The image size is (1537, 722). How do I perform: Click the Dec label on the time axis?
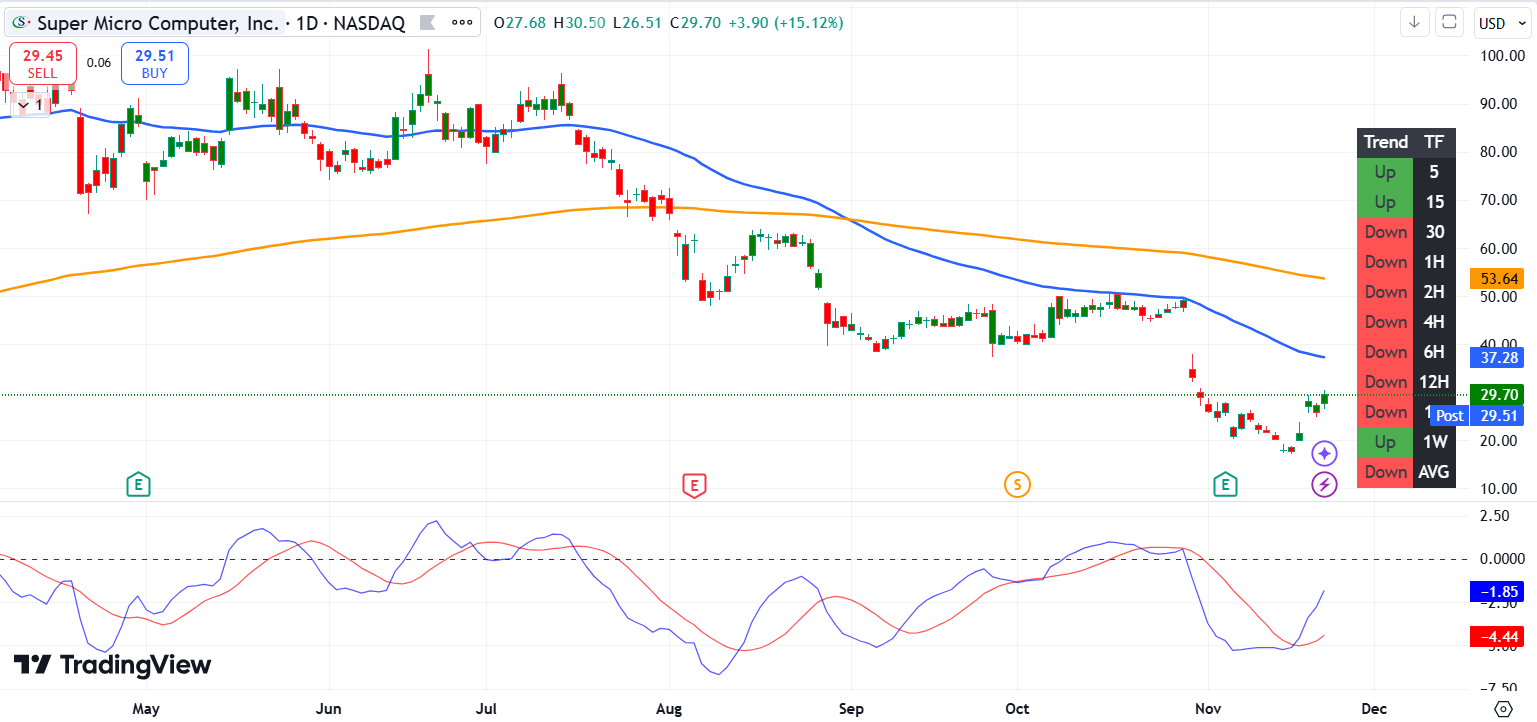(1374, 709)
